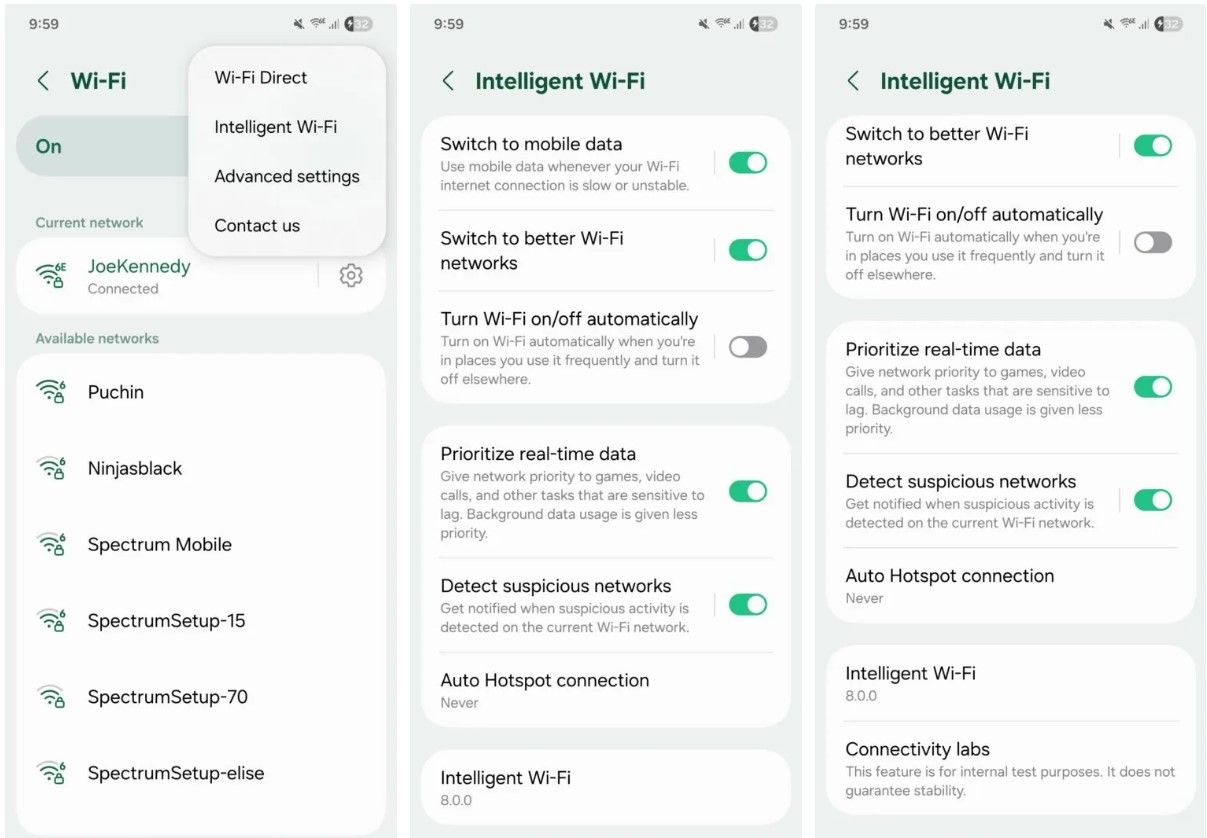Disable the Switch to mobile data toggle
Screen dimensions: 1207x838
pos(748,162)
